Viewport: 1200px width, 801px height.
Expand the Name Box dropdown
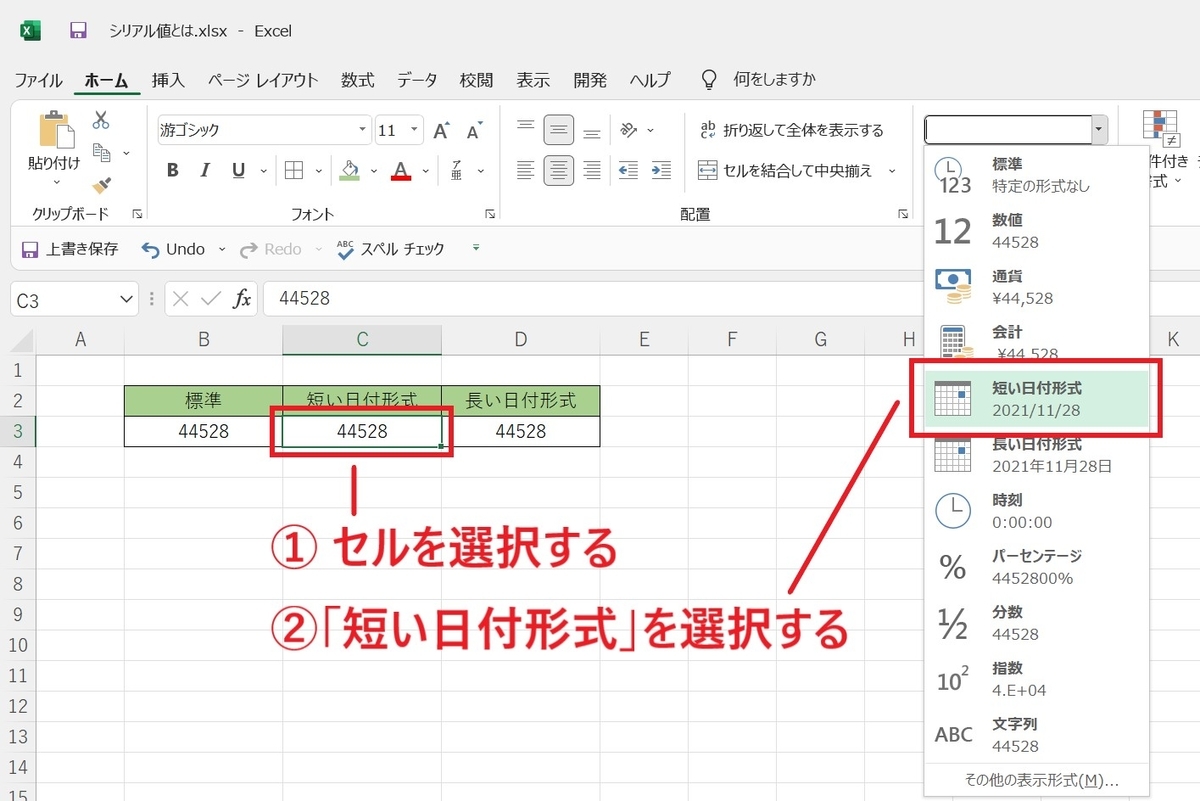pyautogui.click(x=126, y=299)
